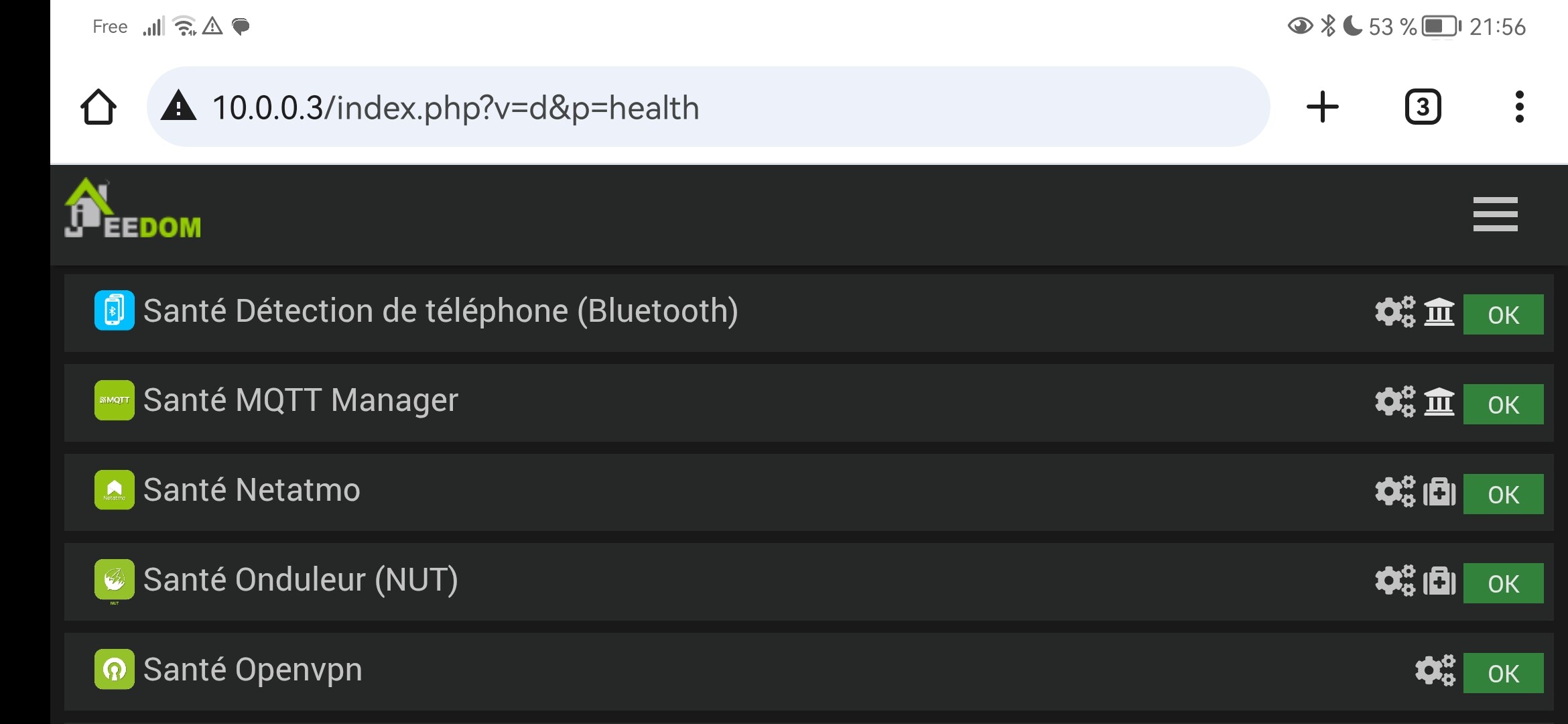
Task: Open the Jeedom hamburger menu
Action: coord(1495,214)
